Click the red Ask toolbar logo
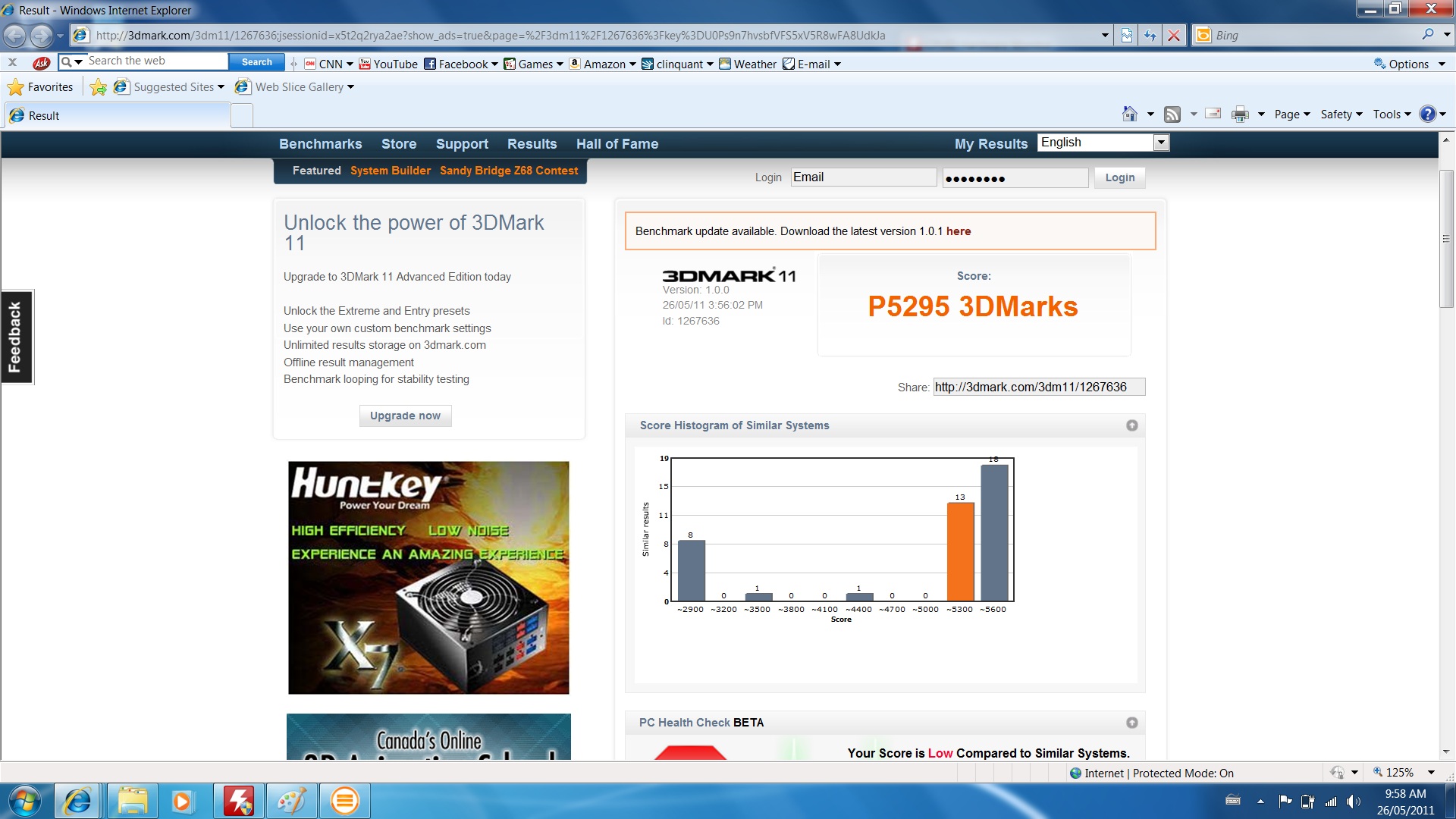The width and height of the screenshot is (1456, 819). (x=42, y=63)
